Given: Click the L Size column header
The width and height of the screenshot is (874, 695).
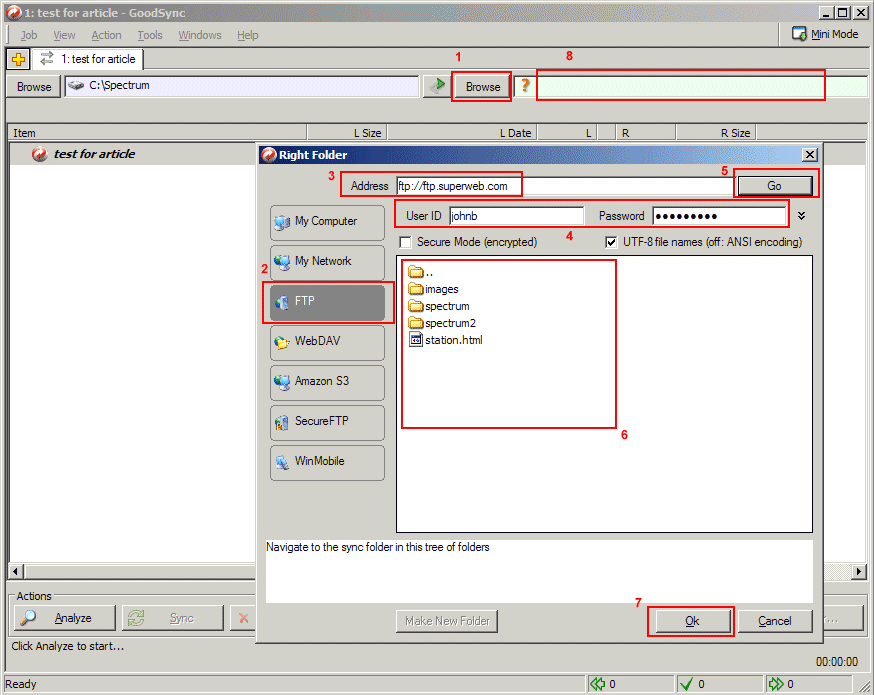Looking at the screenshot, I should pyautogui.click(x=347, y=133).
